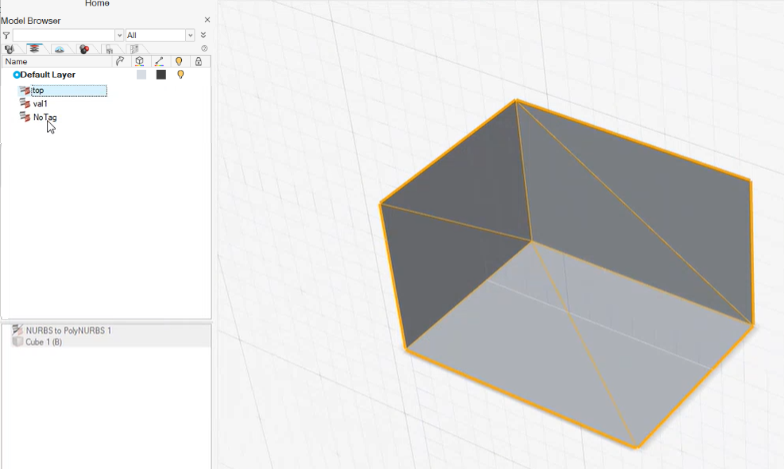Click the light bulb visibility column header
784x469 pixels.
click(179, 61)
